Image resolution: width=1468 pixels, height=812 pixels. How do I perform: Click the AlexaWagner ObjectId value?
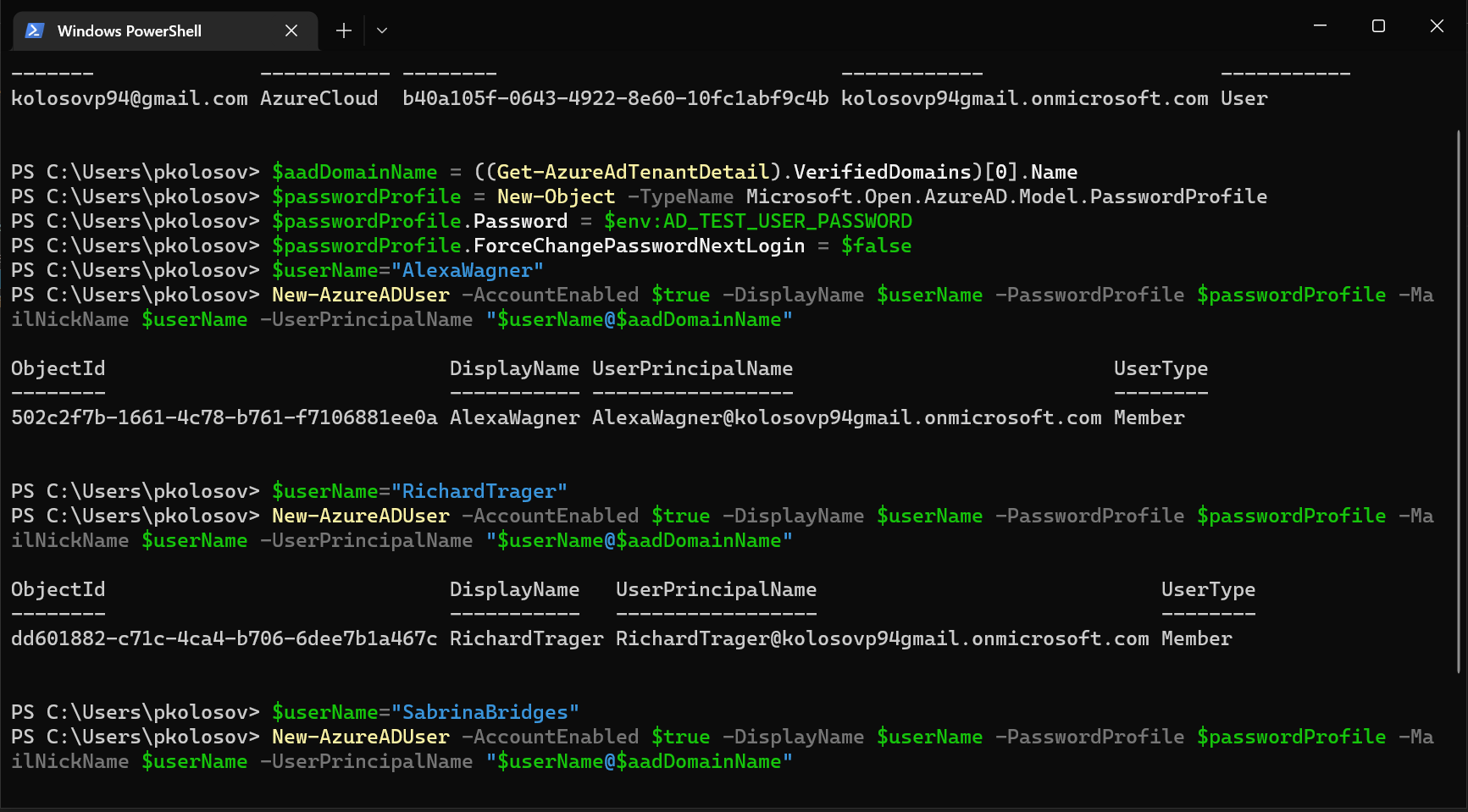tap(224, 417)
